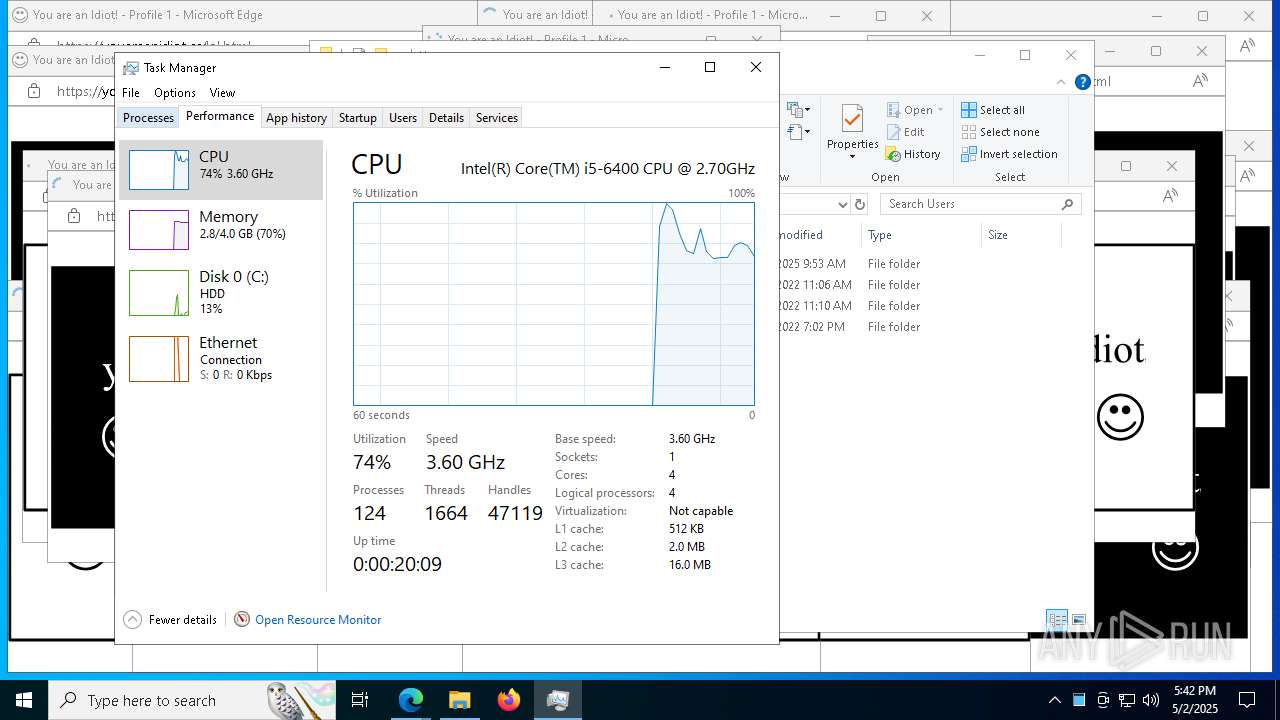Show hidden system tray icons
The image size is (1280, 720).
pyautogui.click(x=1054, y=700)
